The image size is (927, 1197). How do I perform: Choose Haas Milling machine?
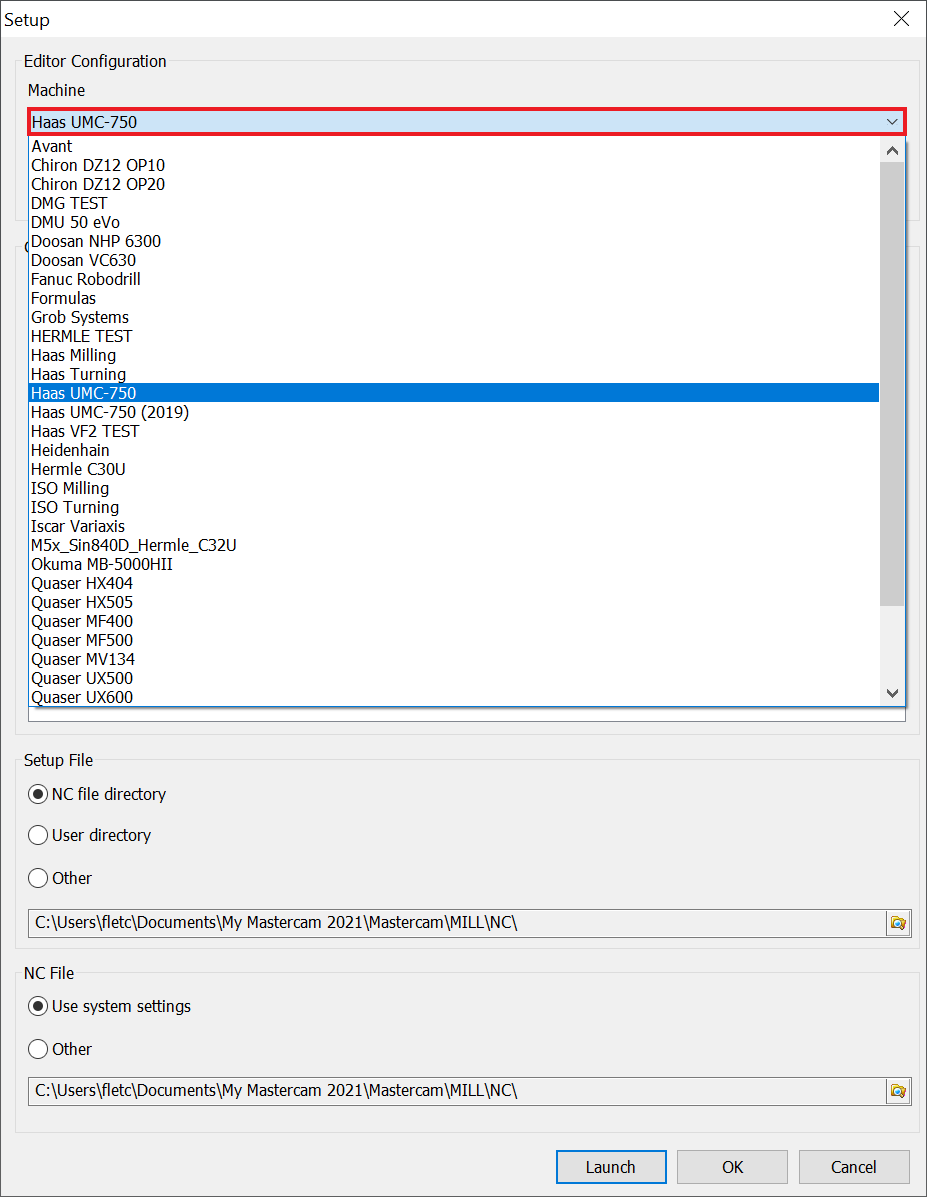pyautogui.click(x=454, y=356)
